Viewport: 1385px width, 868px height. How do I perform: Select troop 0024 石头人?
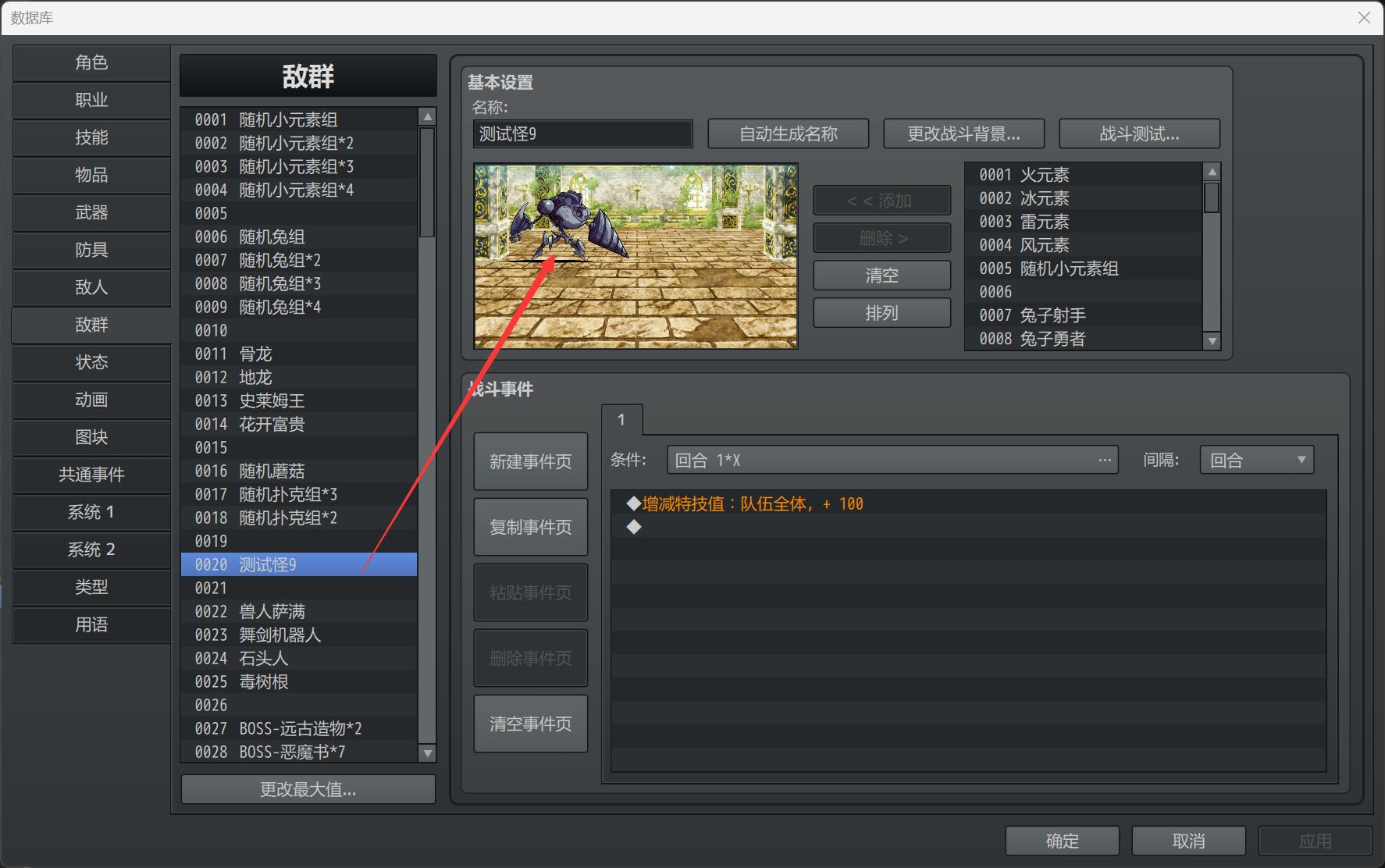point(299,658)
